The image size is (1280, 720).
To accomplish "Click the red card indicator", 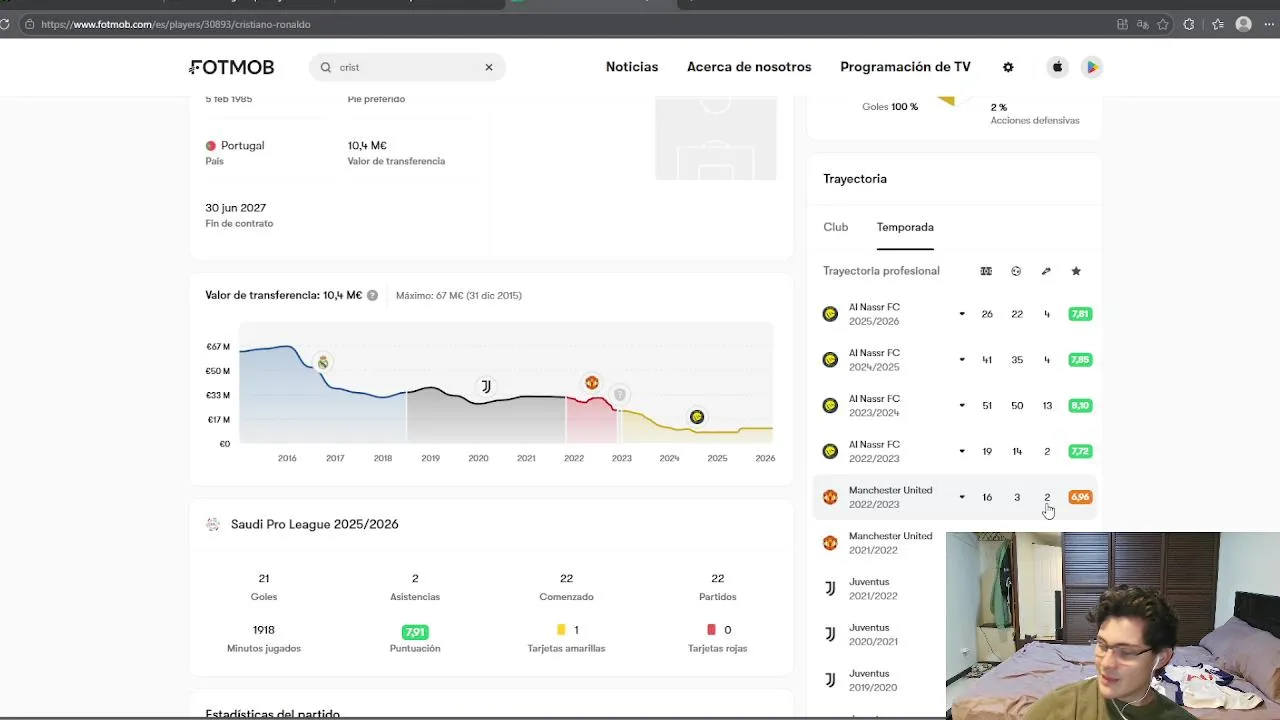I will click(711, 630).
